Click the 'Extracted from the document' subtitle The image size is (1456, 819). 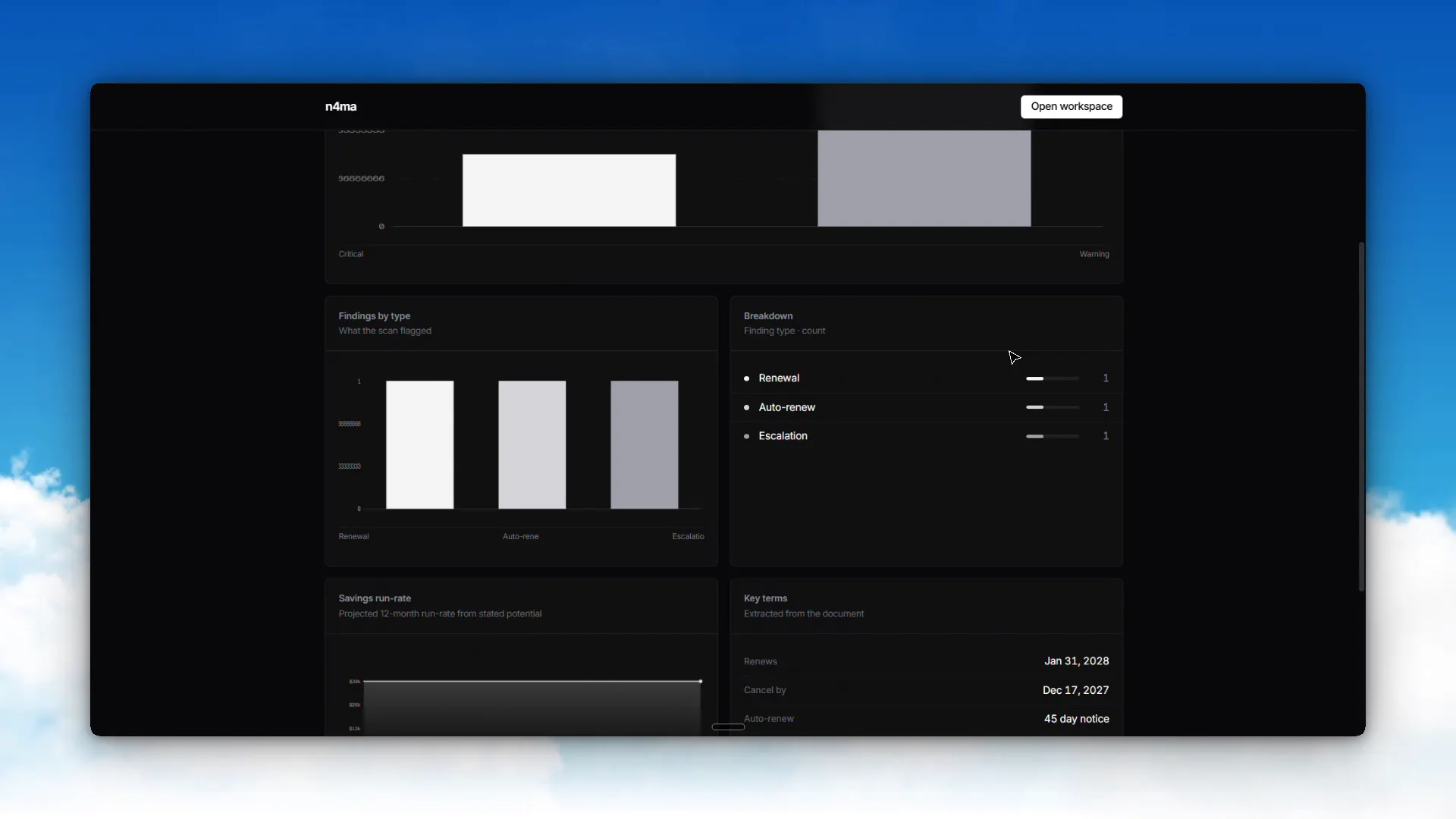tap(804, 613)
